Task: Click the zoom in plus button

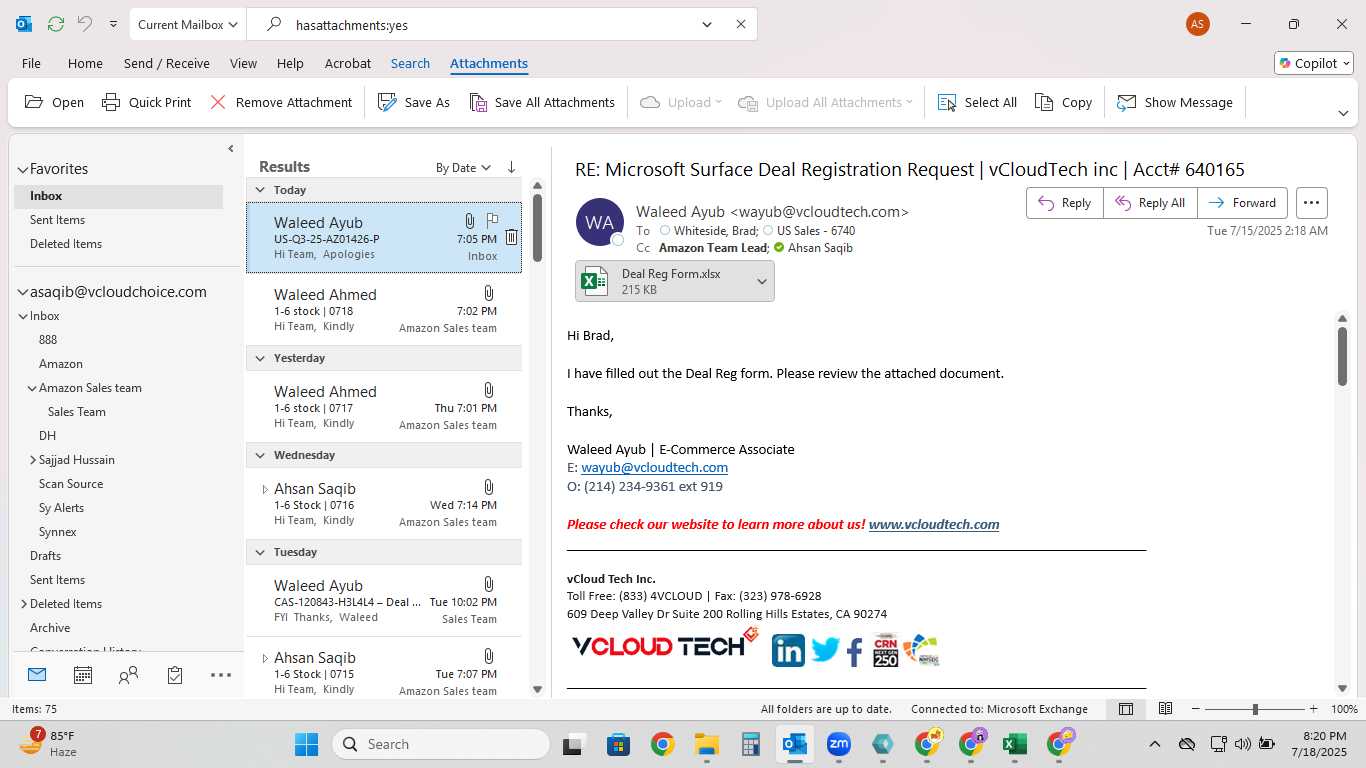Action: (x=1312, y=709)
